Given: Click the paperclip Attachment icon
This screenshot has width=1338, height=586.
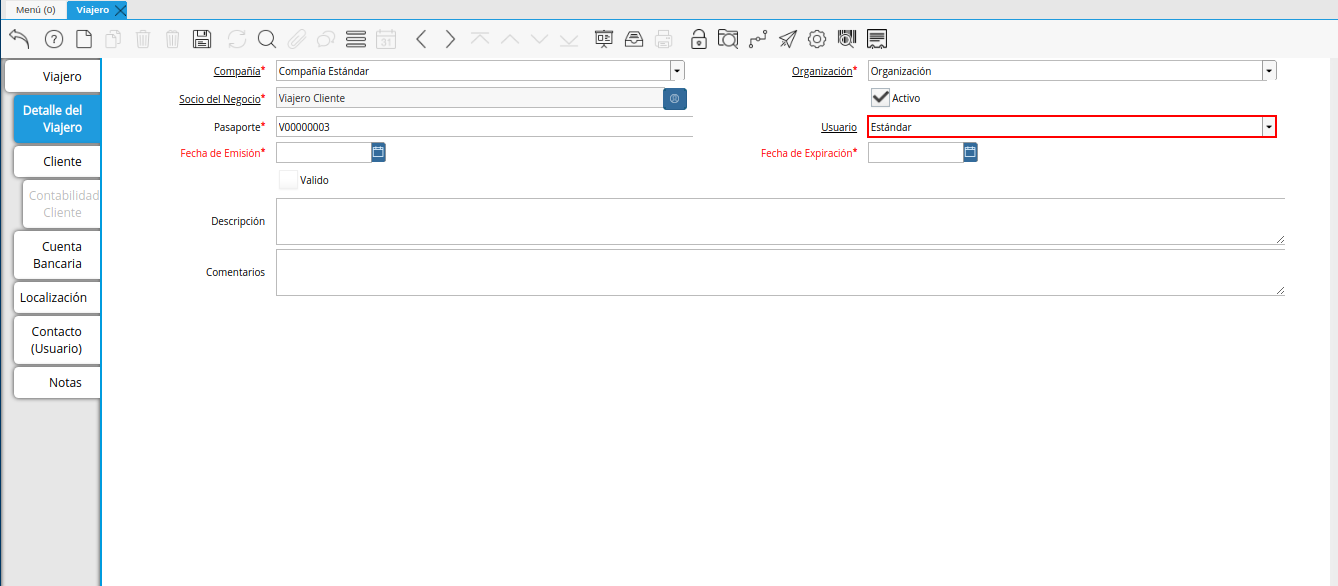Looking at the screenshot, I should (x=296, y=39).
